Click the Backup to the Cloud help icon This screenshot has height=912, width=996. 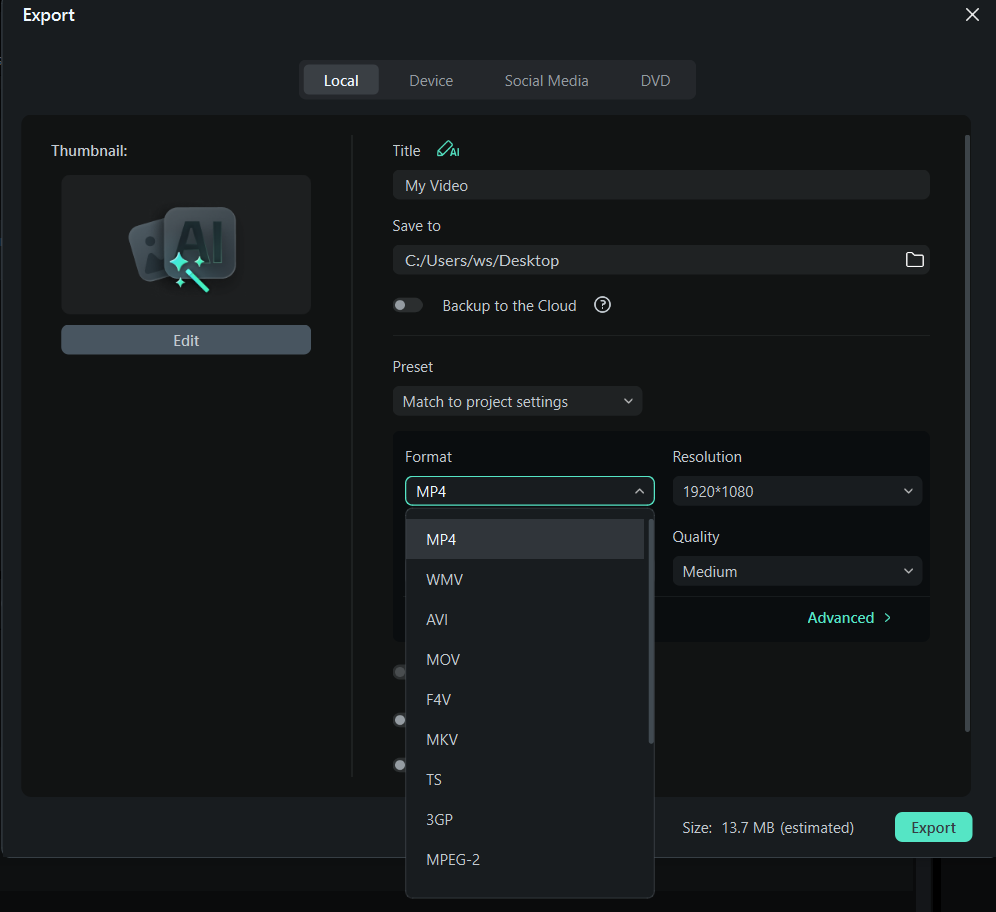602,305
